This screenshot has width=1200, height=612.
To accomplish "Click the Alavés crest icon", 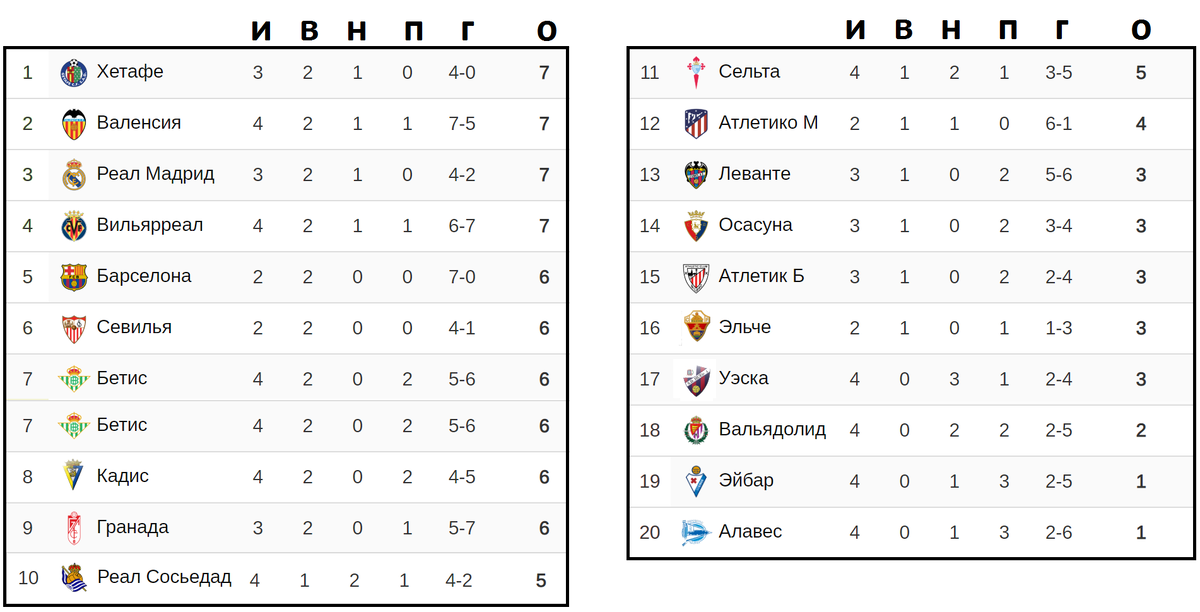I will click(696, 532).
